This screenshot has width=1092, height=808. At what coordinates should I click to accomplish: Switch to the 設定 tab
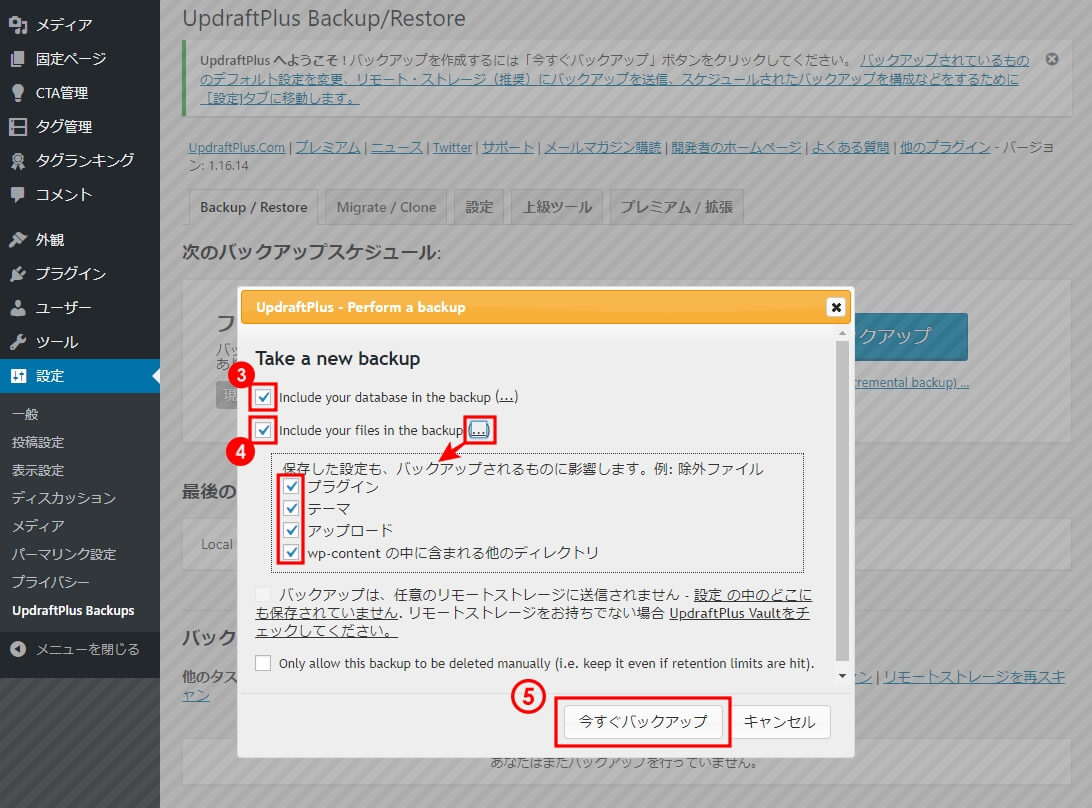(479, 207)
